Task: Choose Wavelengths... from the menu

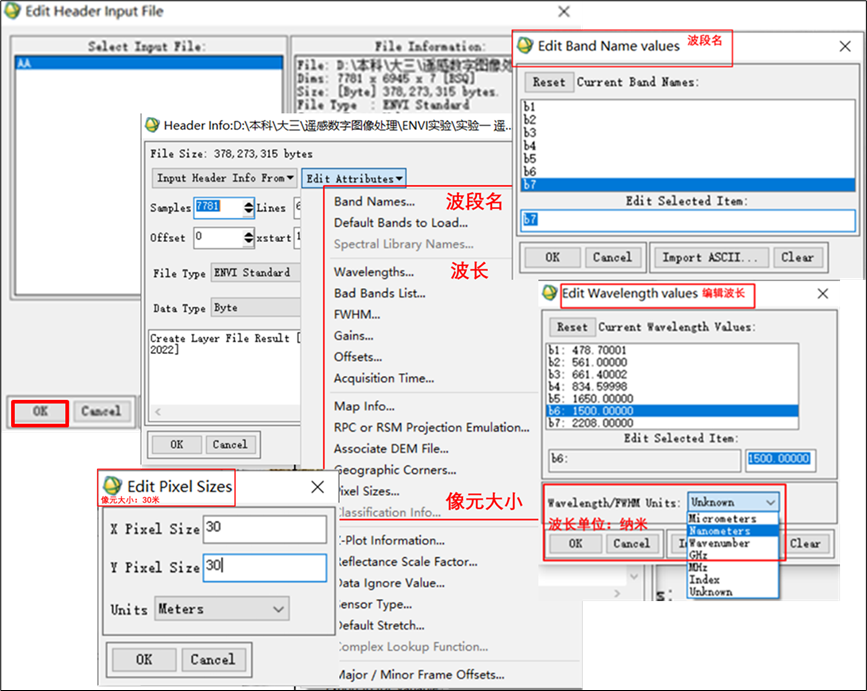Action: 374,271
